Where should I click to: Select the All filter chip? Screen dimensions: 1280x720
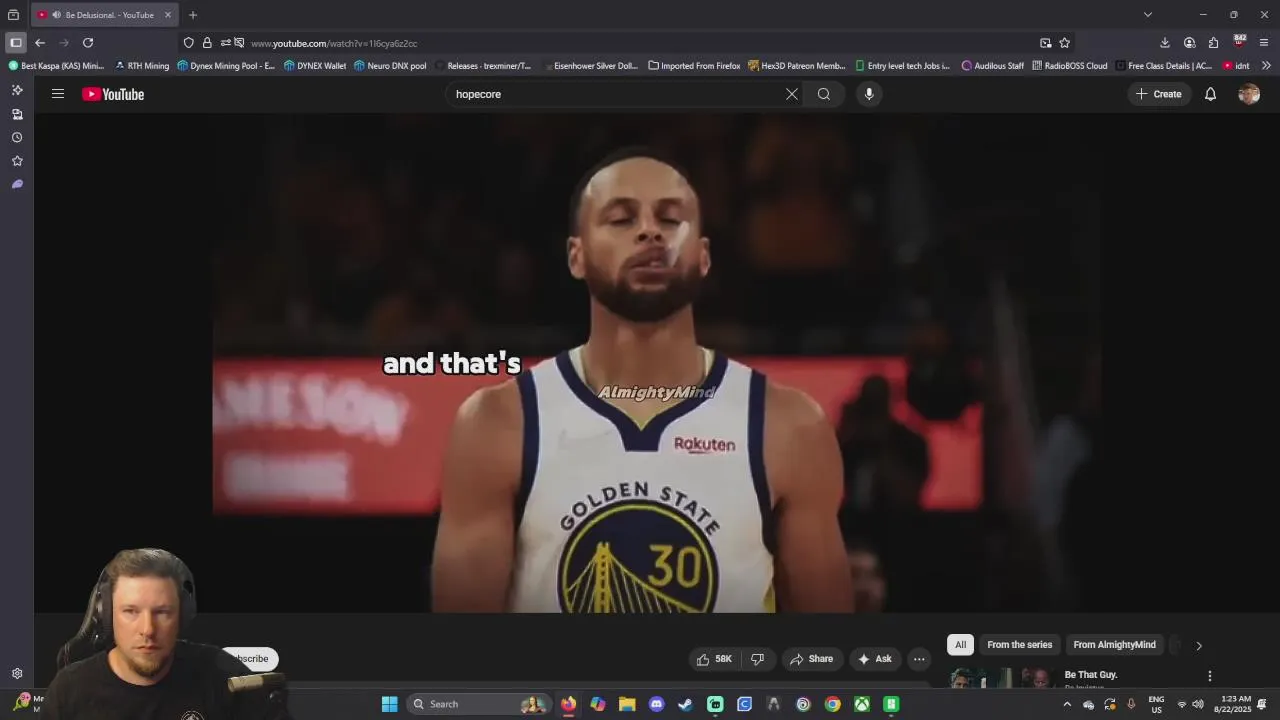960,645
